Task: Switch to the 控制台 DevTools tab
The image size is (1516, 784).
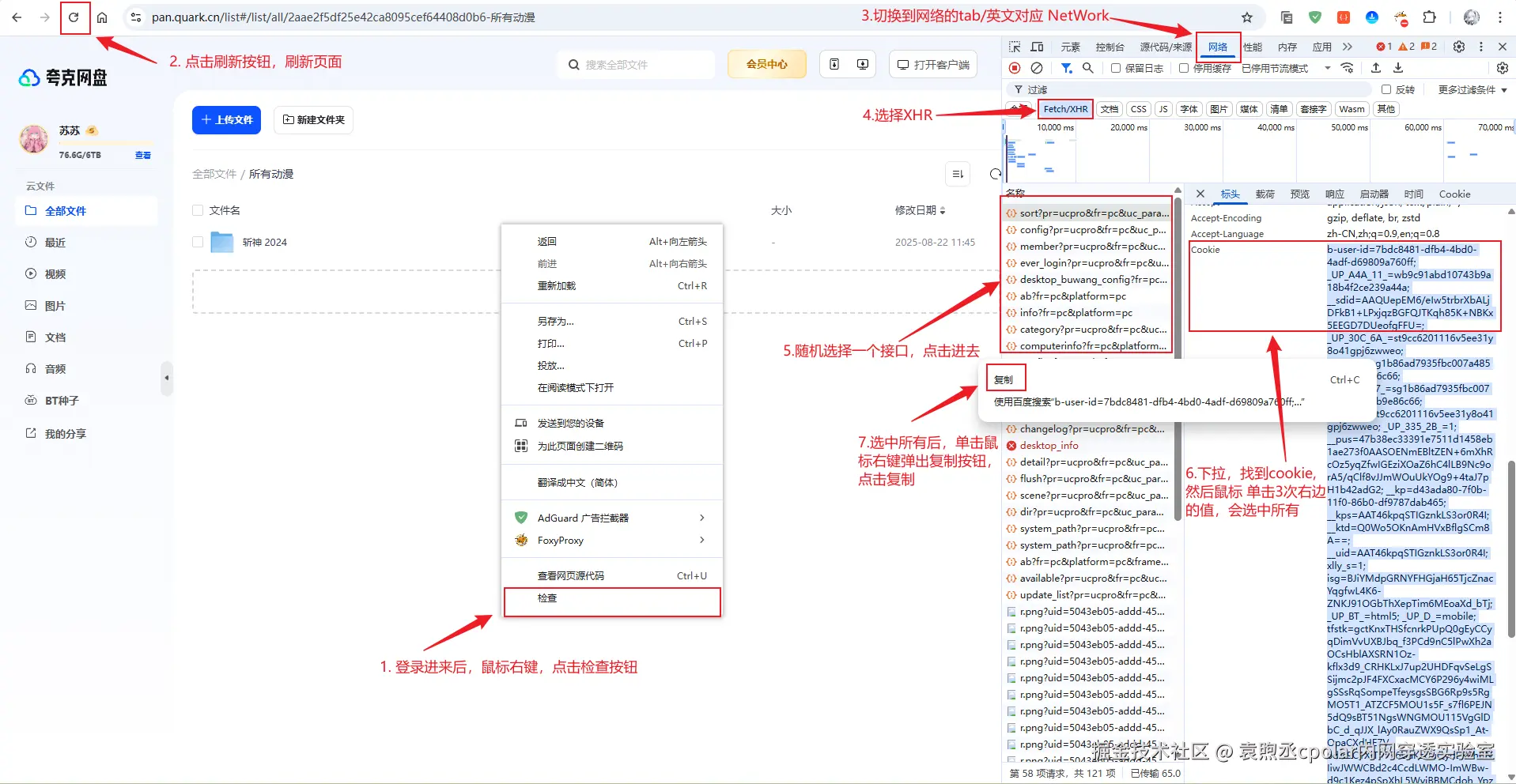Action: tap(1110, 47)
